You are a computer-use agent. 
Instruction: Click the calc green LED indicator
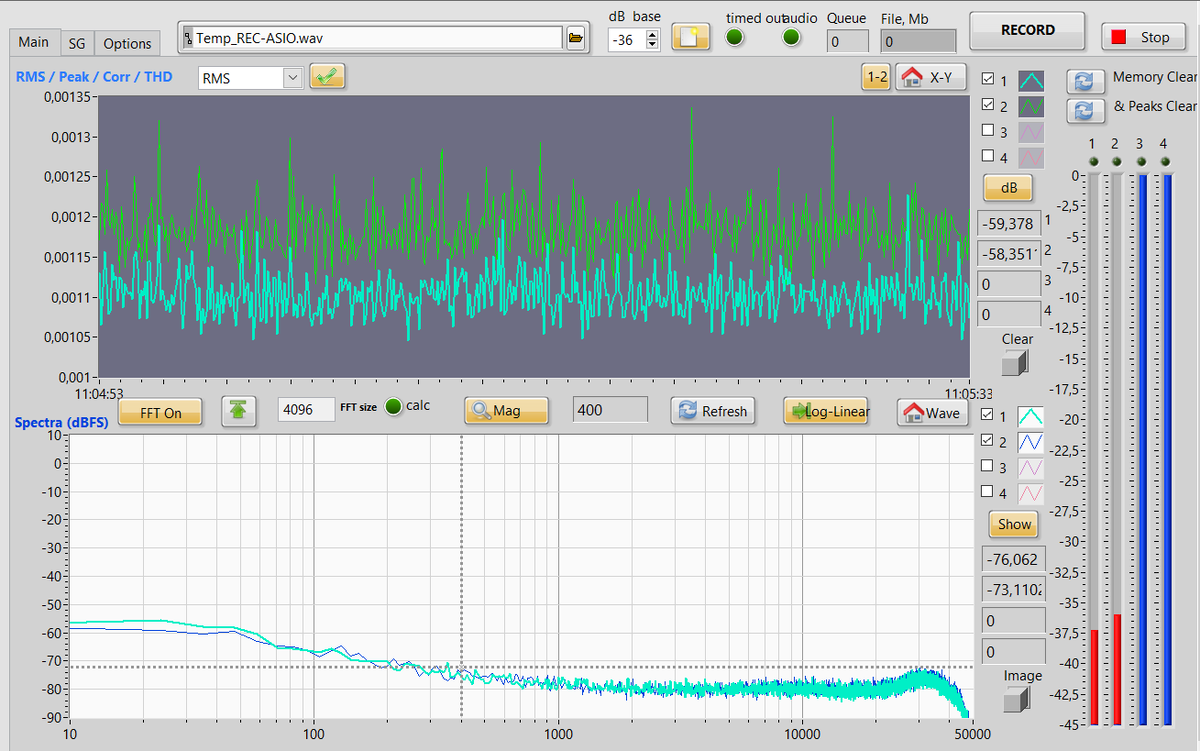[x=394, y=406]
